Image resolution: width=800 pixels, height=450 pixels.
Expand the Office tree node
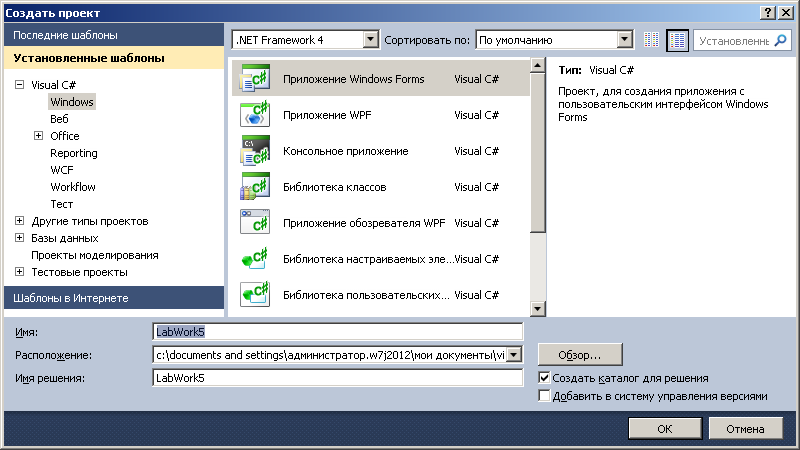[x=38, y=136]
